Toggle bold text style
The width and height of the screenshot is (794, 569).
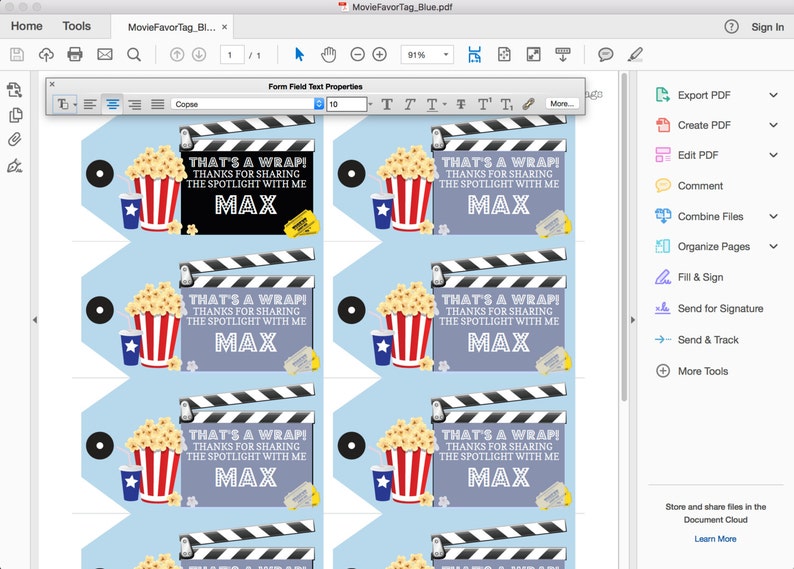(x=387, y=104)
